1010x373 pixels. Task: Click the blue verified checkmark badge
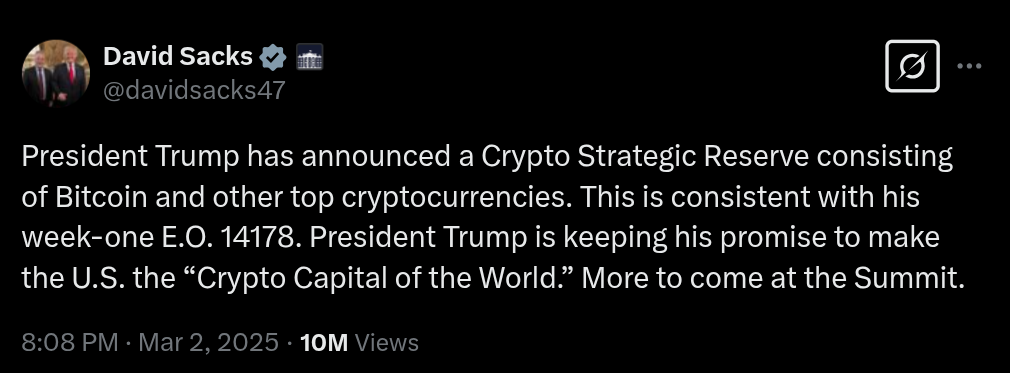(x=273, y=57)
